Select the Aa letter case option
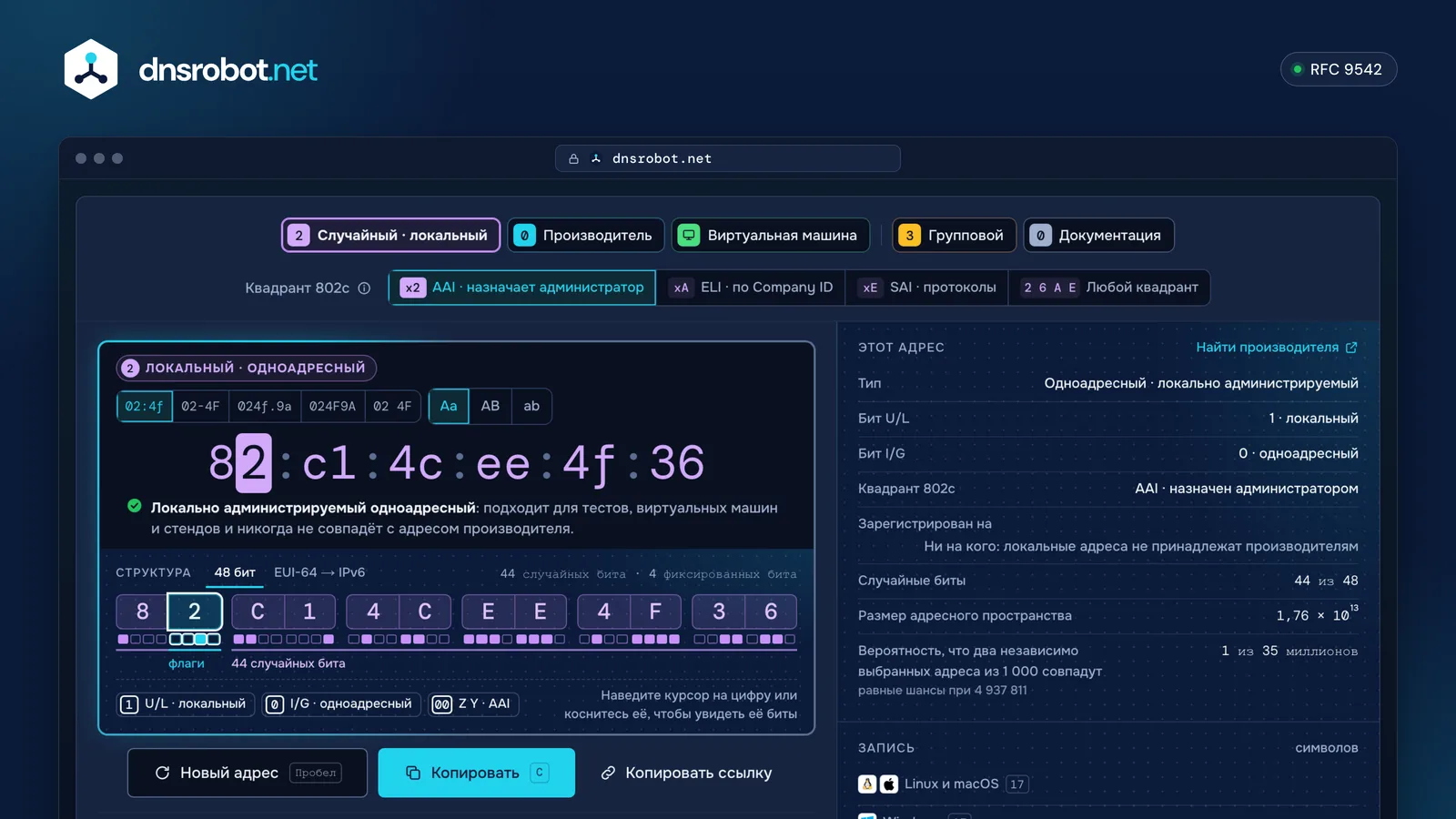This screenshot has width=1456, height=819. tap(449, 406)
